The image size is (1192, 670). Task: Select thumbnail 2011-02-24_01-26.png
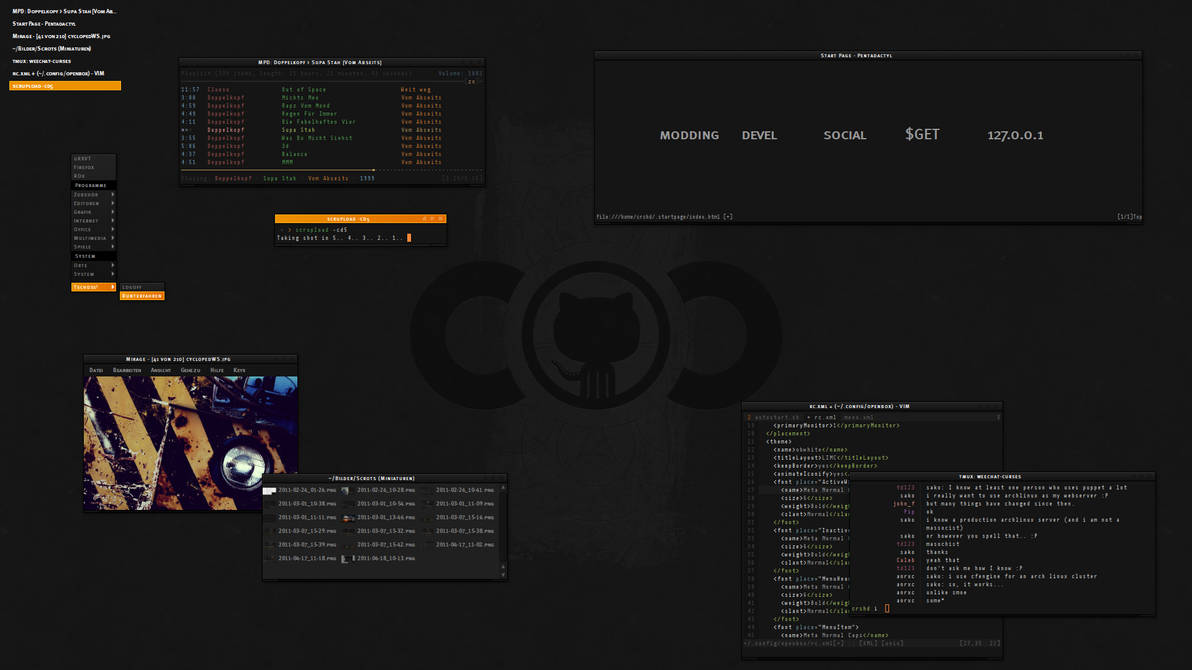[x=301, y=491]
